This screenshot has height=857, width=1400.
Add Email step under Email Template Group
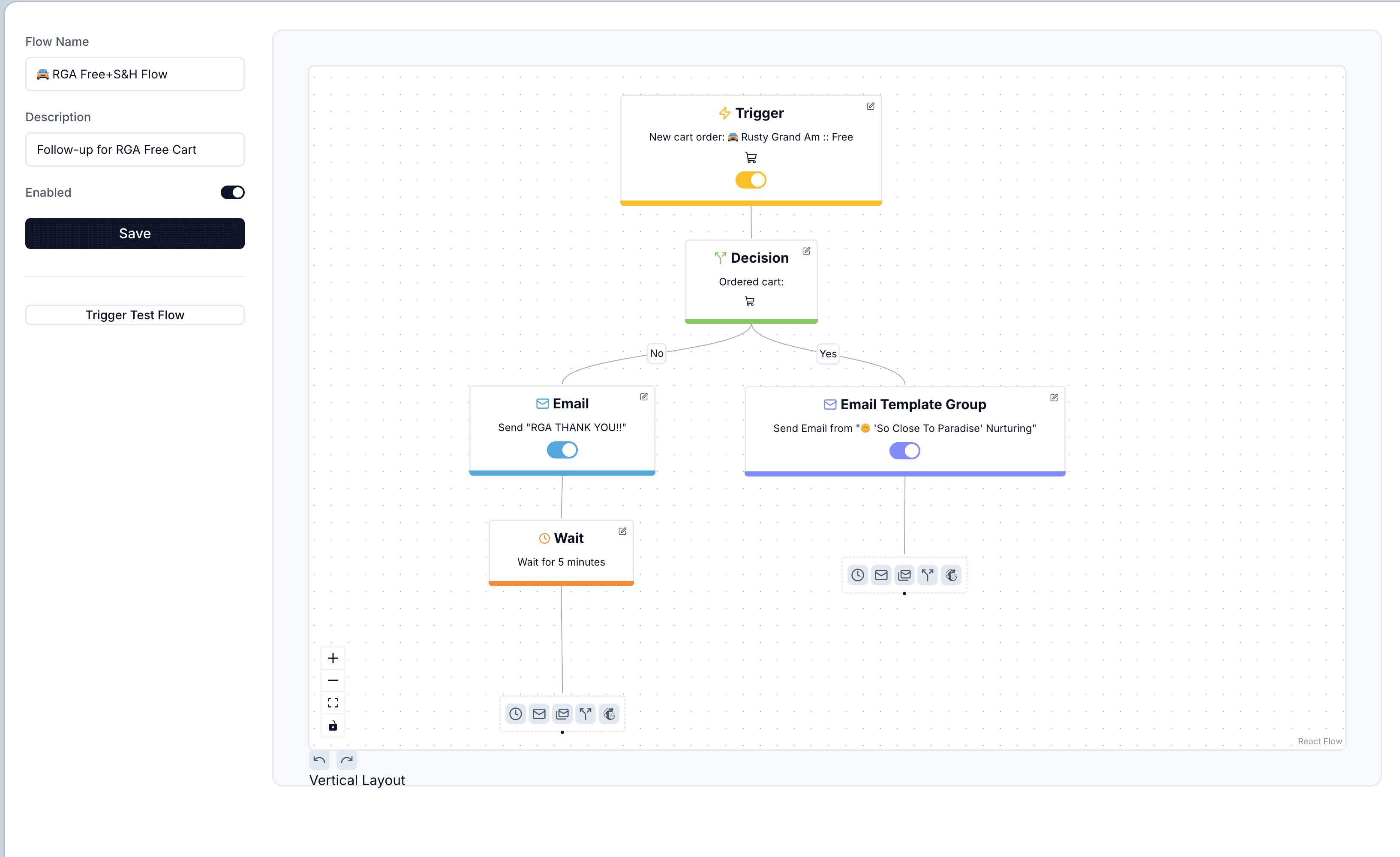[881, 575]
